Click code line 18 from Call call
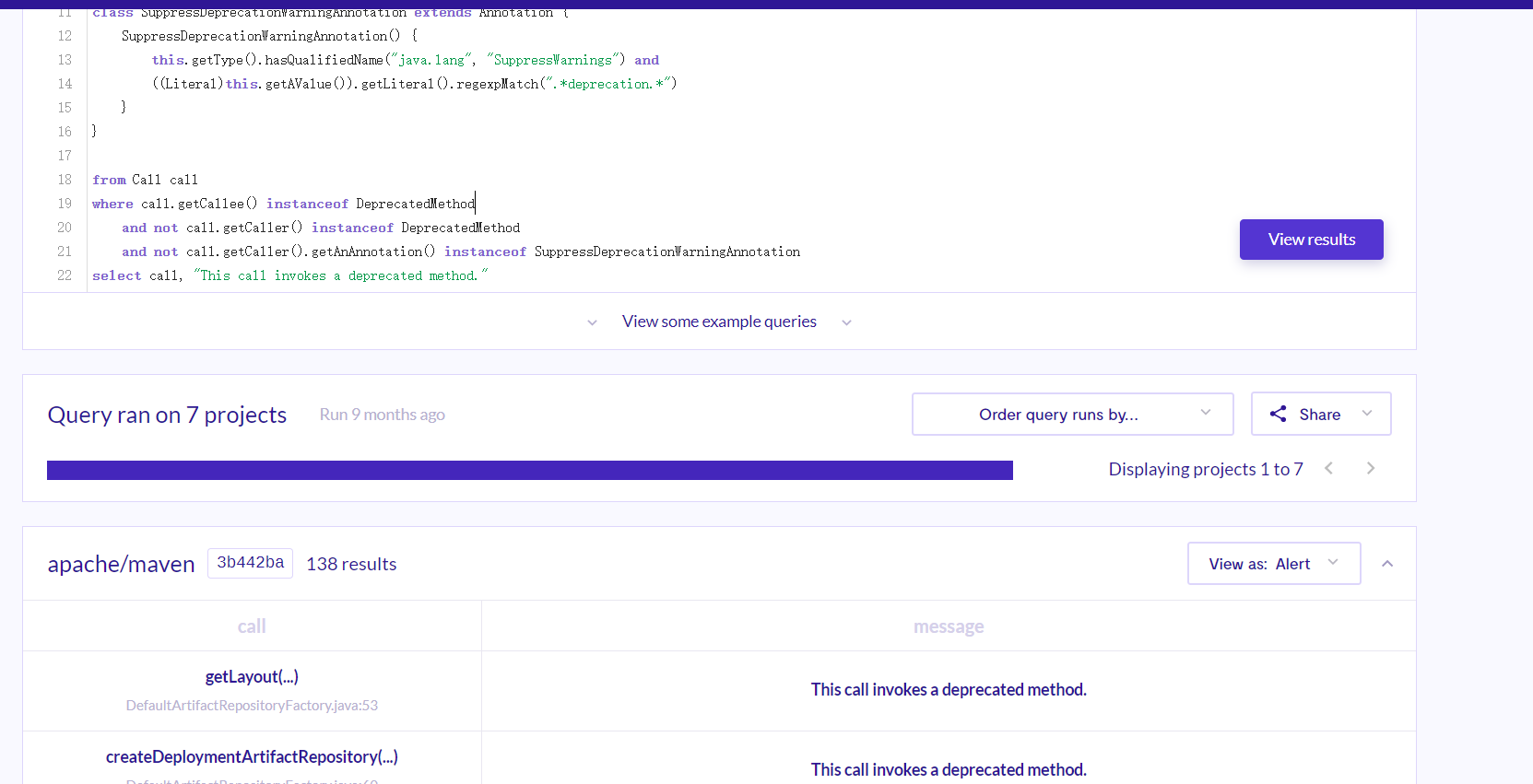This screenshot has width=1533, height=784. coord(145,180)
